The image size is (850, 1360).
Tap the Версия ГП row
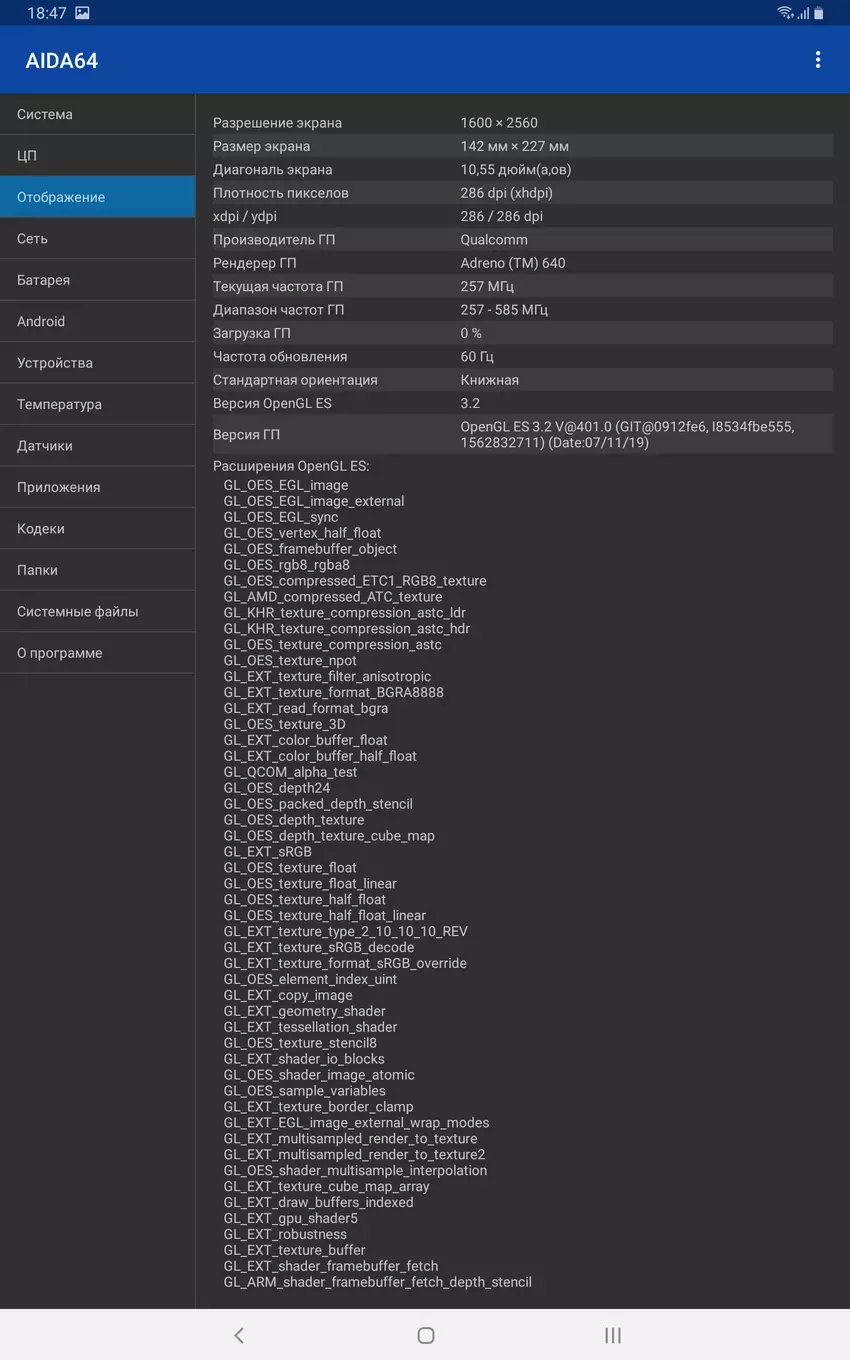point(522,434)
